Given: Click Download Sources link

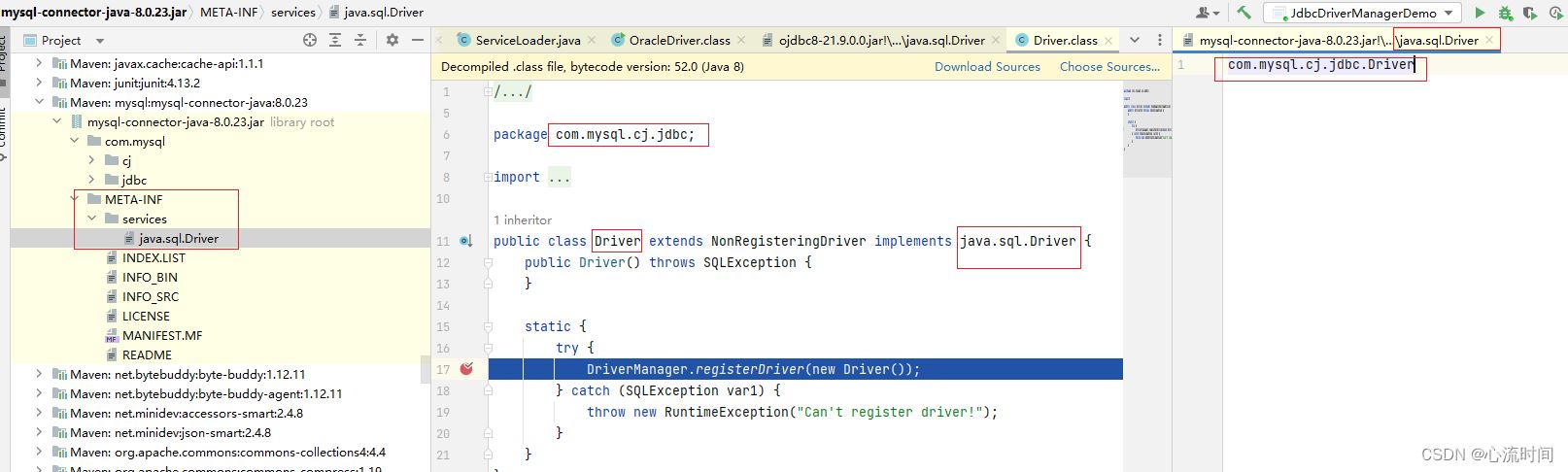Looking at the screenshot, I should (x=987, y=66).
